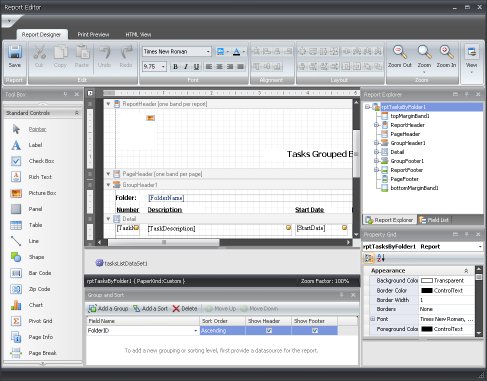Open the font size dropdown
The image size is (487, 381).
coord(163,67)
